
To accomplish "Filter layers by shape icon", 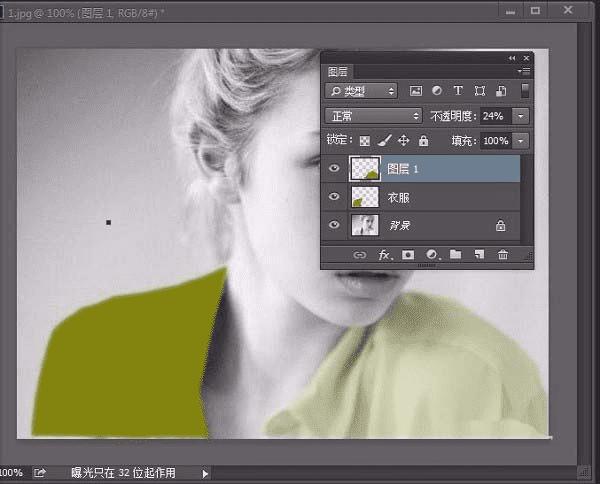I will [x=479, y=91].
